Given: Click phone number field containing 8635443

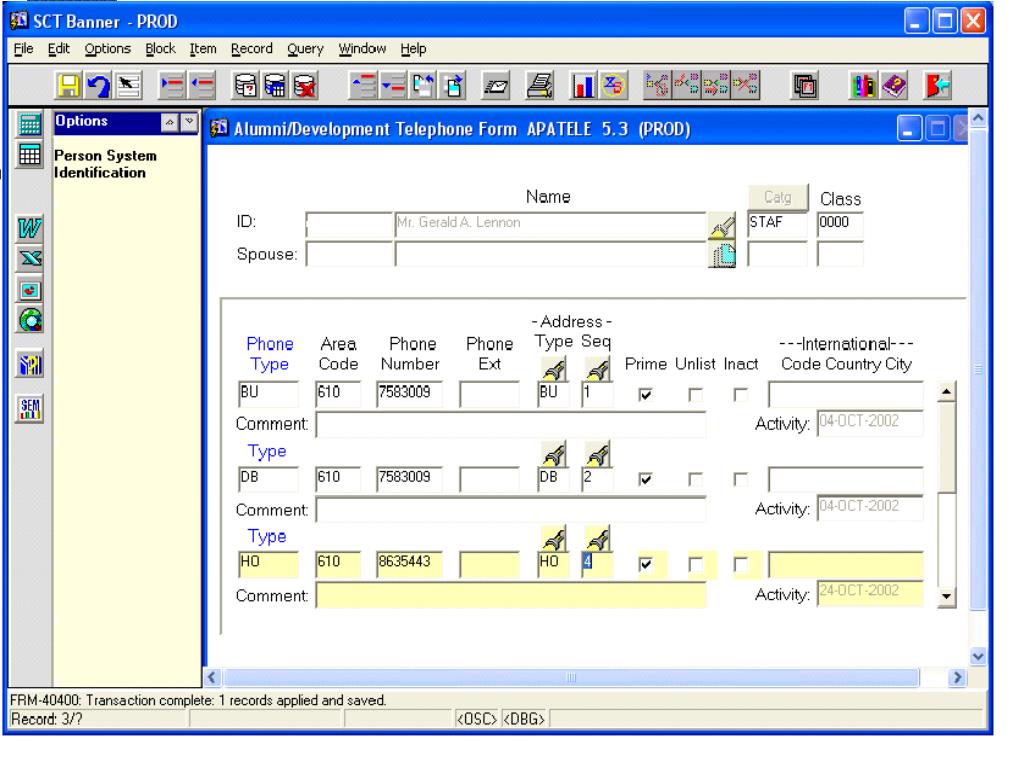Looking at the screenshot, I should 409,564.
